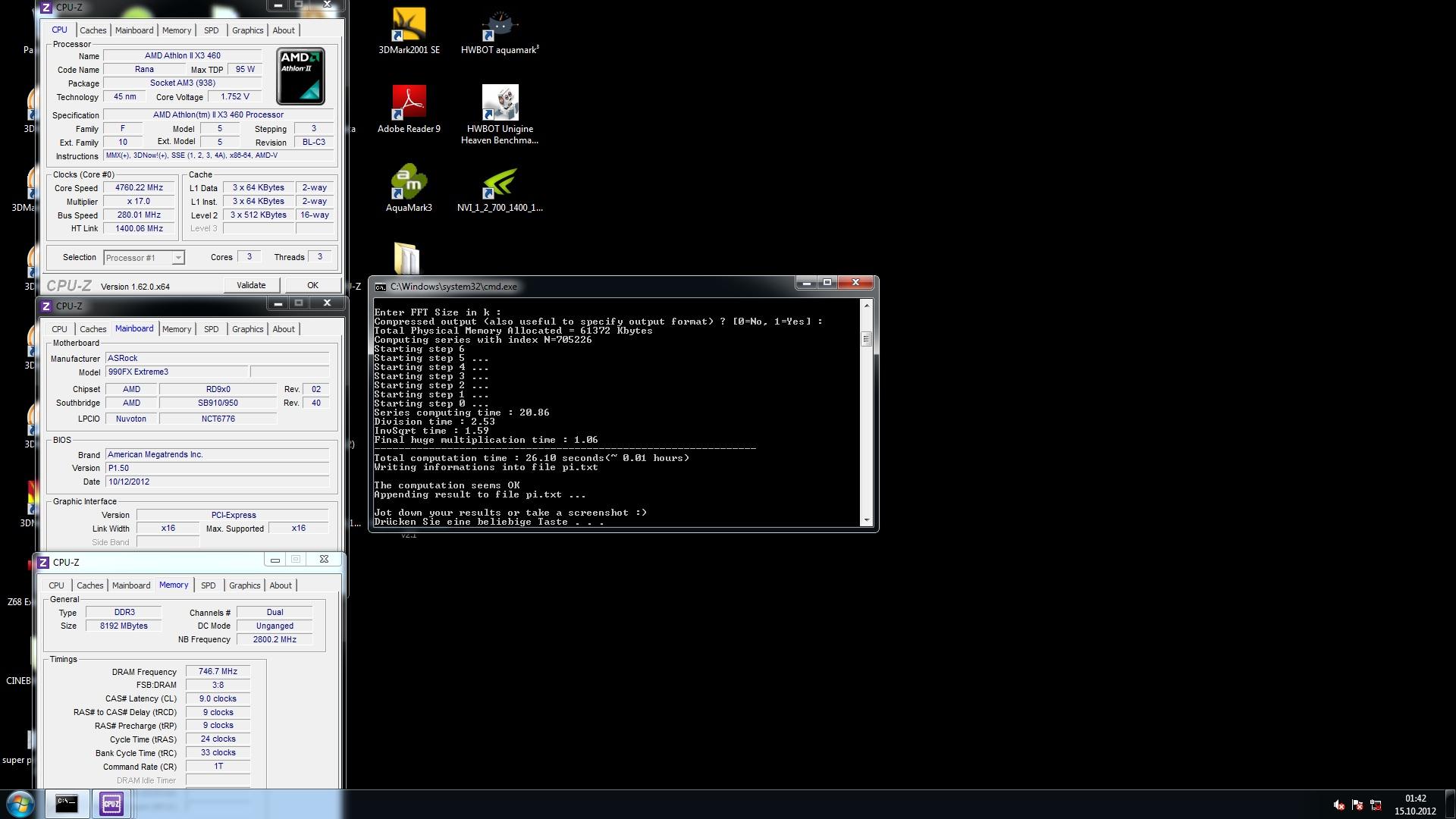Click the volume tray icon
The image size is (1456, 819).
point(1339,805)
